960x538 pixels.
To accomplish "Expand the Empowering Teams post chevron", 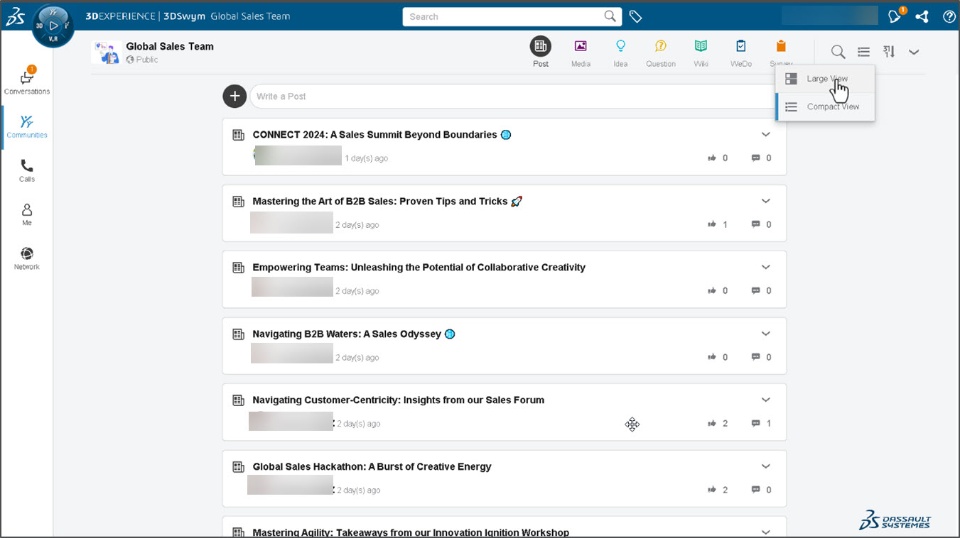I will [766, 267].
